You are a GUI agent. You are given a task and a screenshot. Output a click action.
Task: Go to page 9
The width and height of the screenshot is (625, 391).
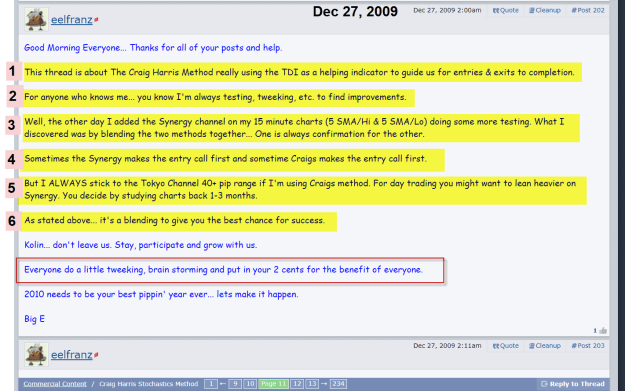235,384
